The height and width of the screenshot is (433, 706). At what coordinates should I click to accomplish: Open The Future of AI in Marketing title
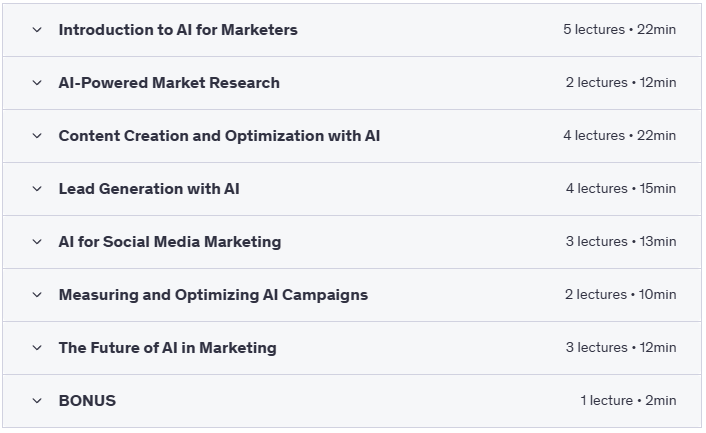coord(167,348)
